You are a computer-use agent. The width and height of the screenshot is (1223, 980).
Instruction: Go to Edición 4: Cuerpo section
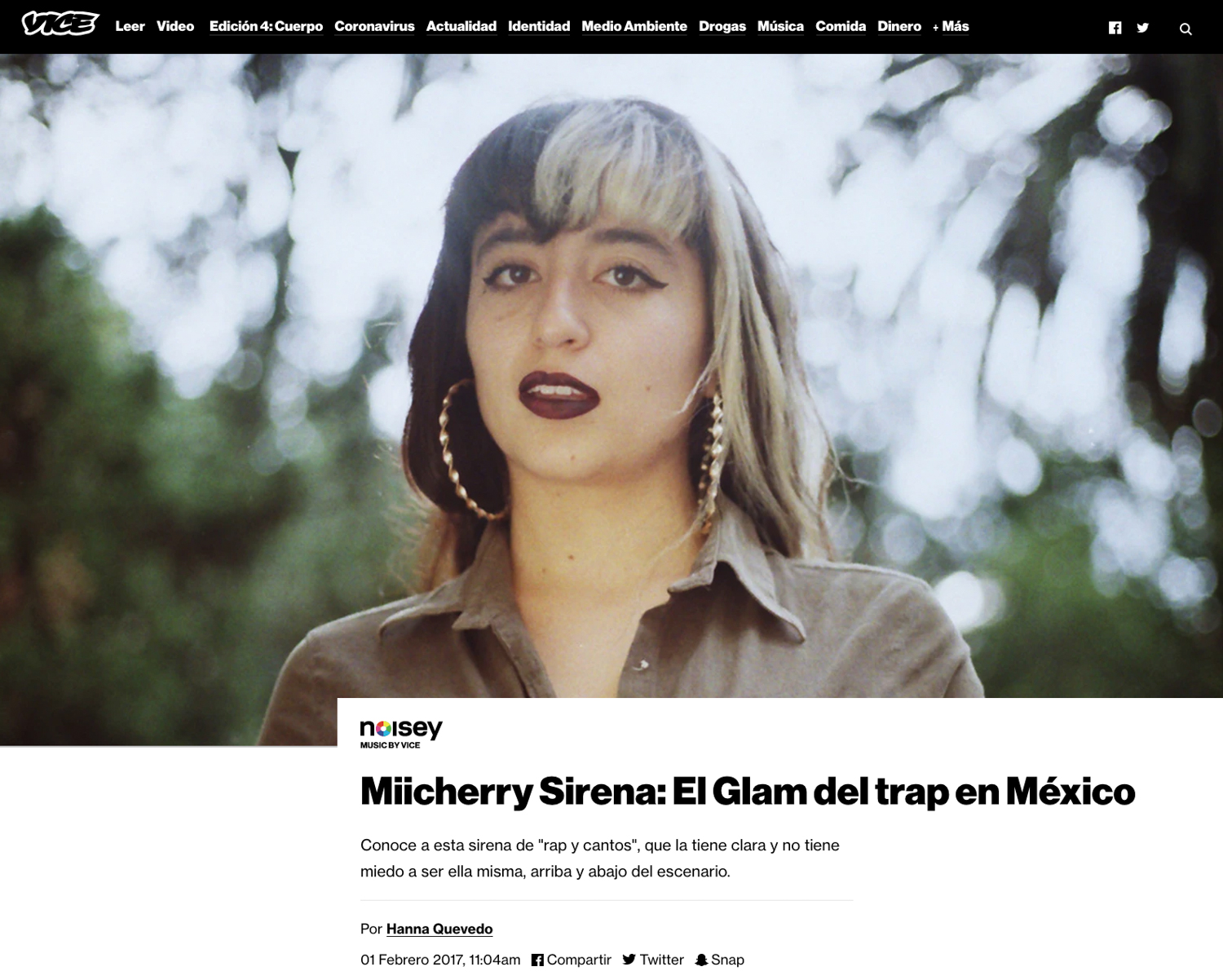click(x=266, y=26)
